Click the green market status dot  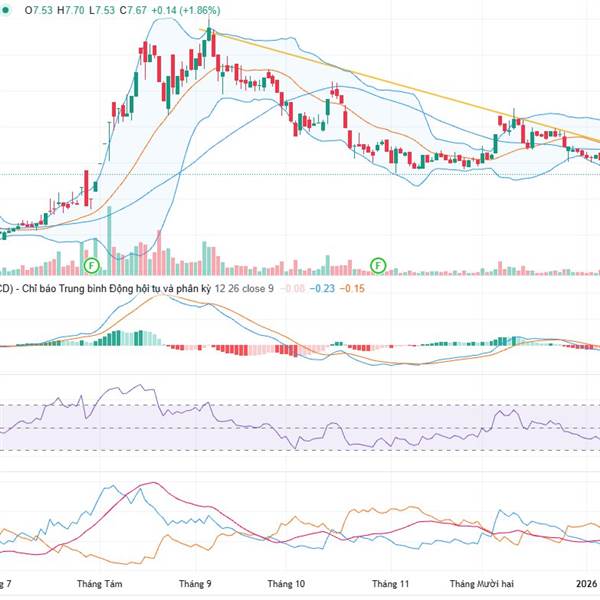(4, 10)
